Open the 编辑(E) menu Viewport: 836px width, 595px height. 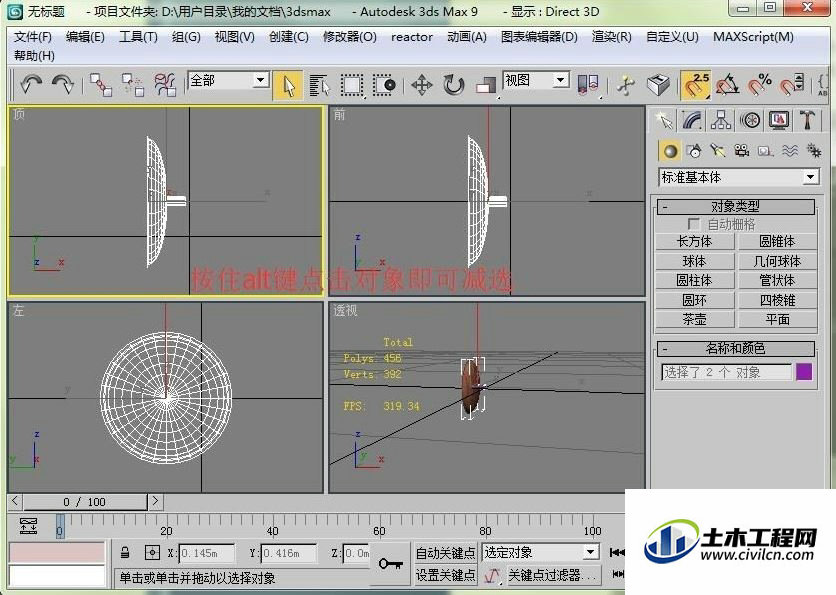point(85,37)
